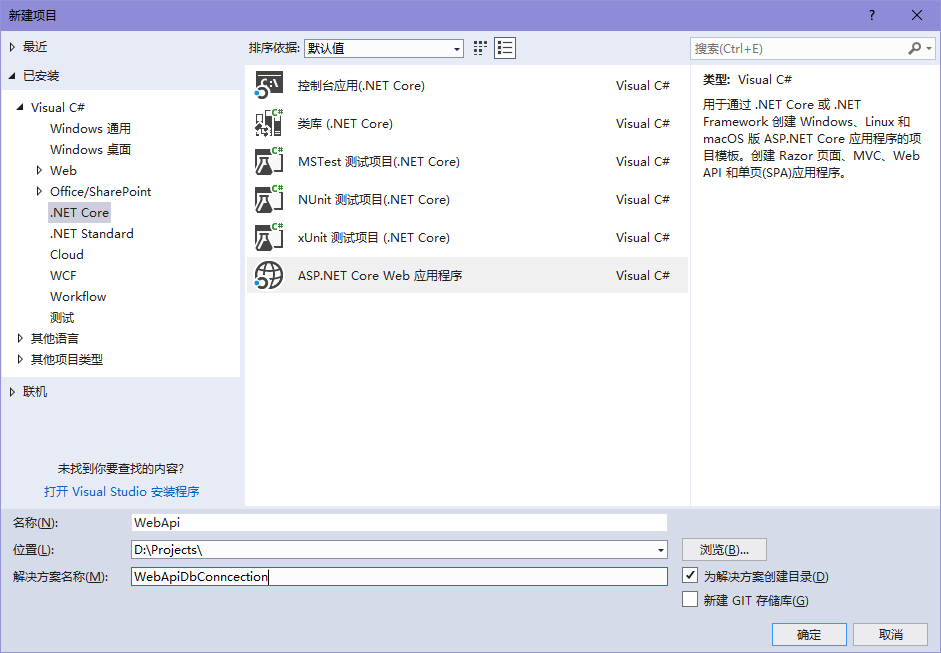Image resolution: width=941 pixels, height=653 pixels.
Task: Select ASP.NET Core Web 应用程序 template text
Action: click(380, 275)
